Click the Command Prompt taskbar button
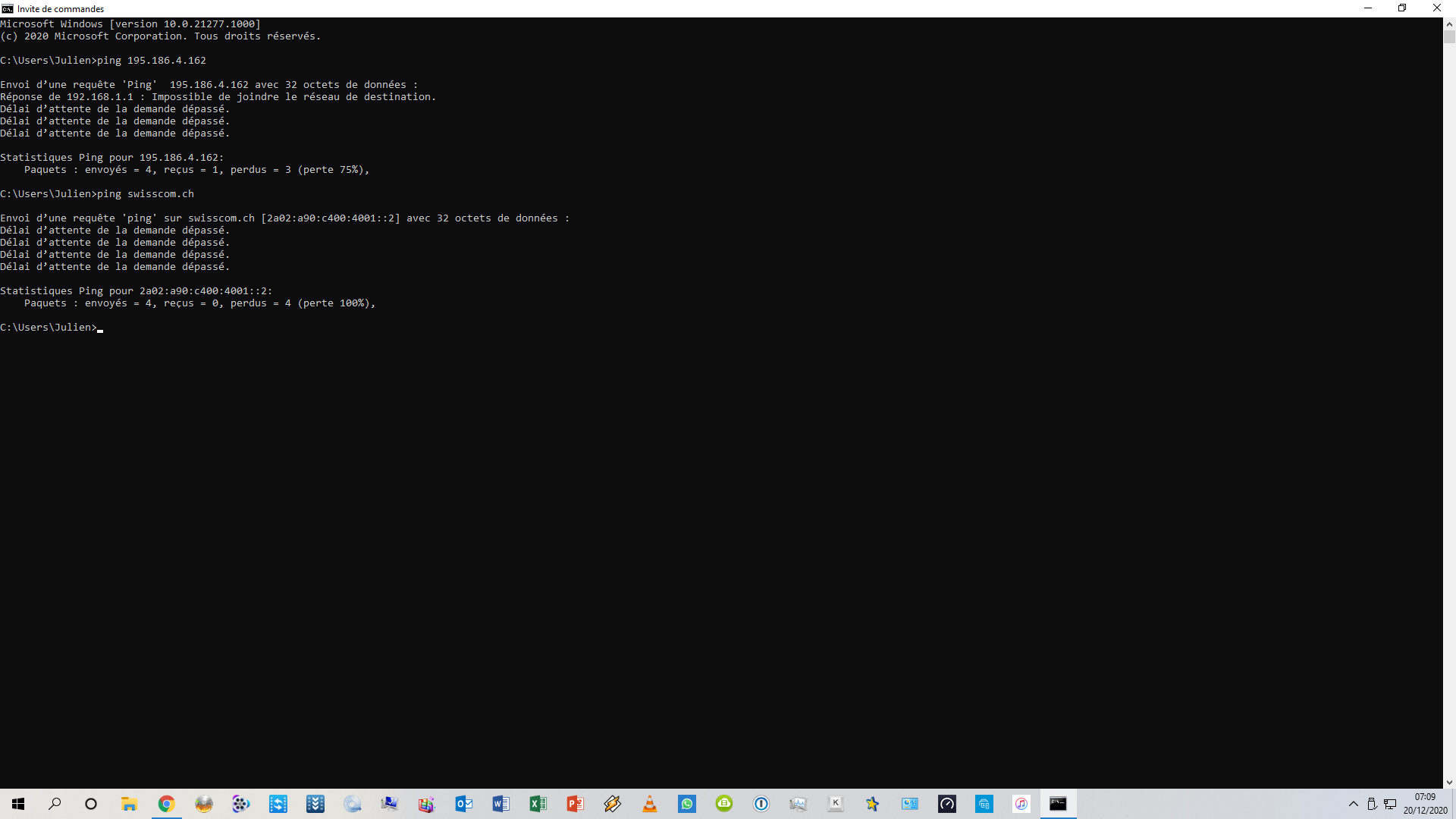The image size is (1456, 819). 1058,804
